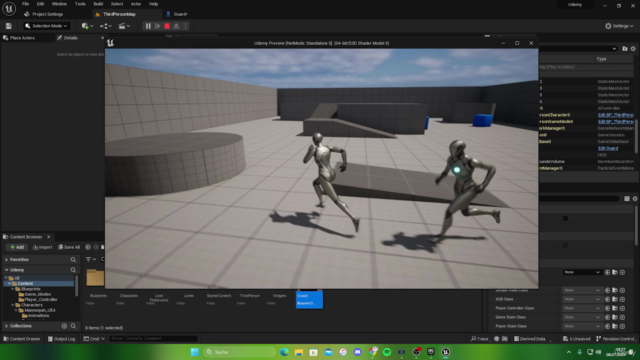
Task: Open the Tools menu
Action: 80,4
